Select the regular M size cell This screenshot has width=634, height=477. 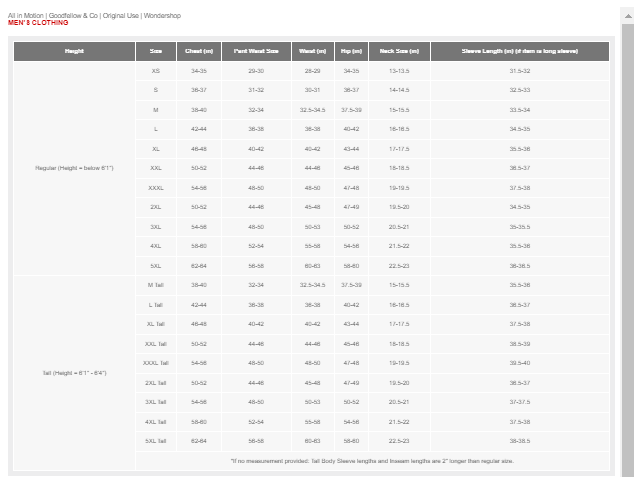coord(156,110)
